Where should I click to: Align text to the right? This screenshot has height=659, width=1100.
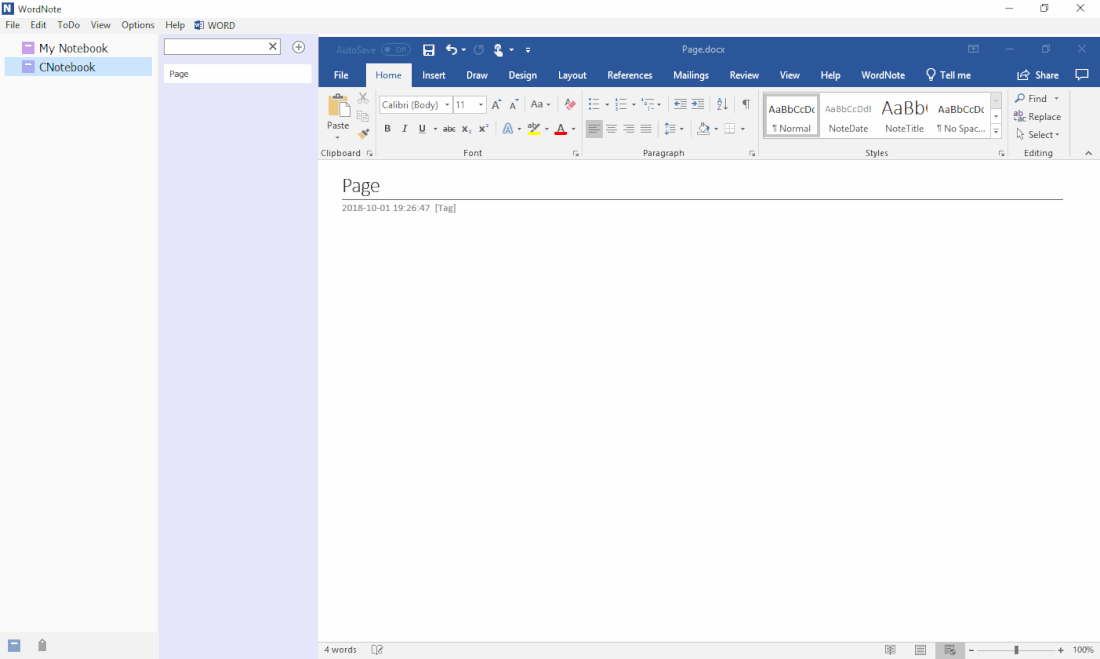click(x=629, y=129)
